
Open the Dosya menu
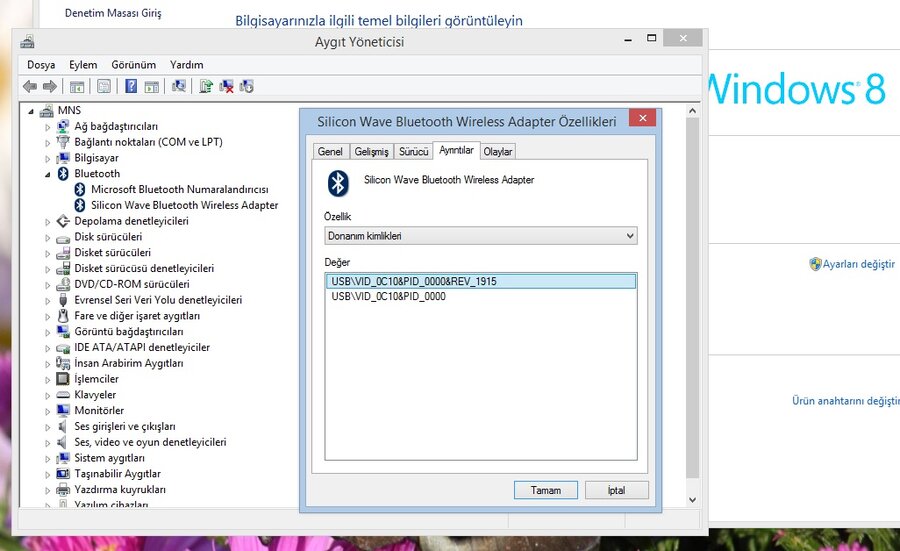(41, 65)
